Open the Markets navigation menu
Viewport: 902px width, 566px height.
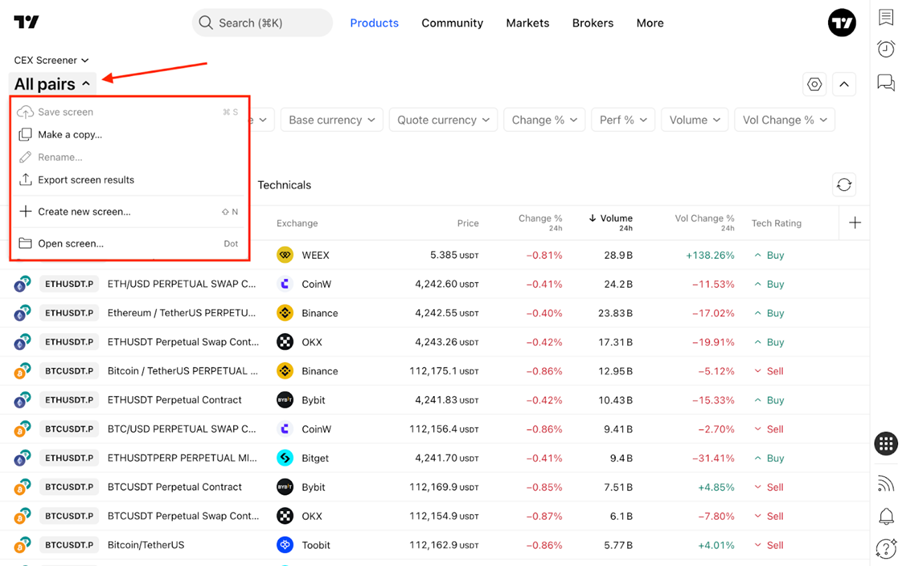point(528,23)
